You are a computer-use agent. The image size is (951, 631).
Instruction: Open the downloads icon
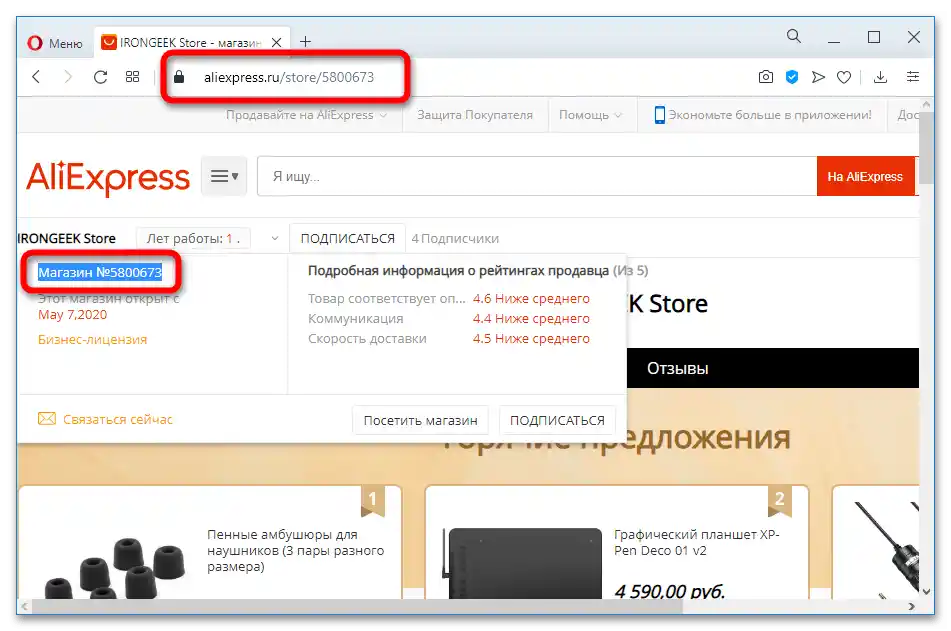pos(881,77)
